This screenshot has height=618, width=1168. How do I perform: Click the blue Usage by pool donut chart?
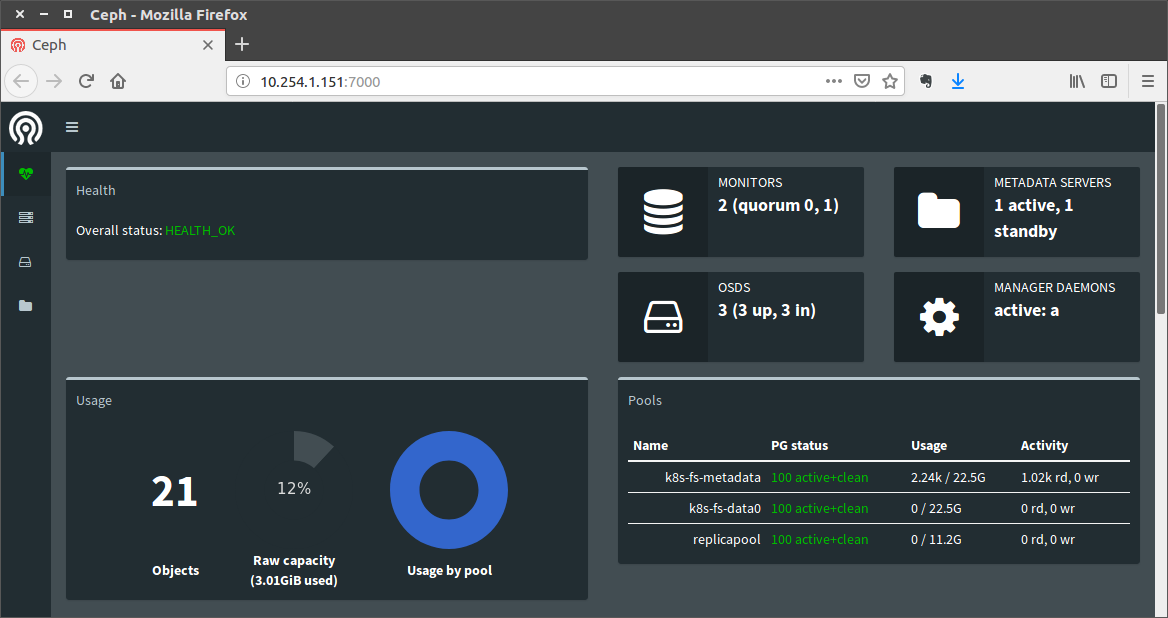pyautogui.click(x=449, y=490)
